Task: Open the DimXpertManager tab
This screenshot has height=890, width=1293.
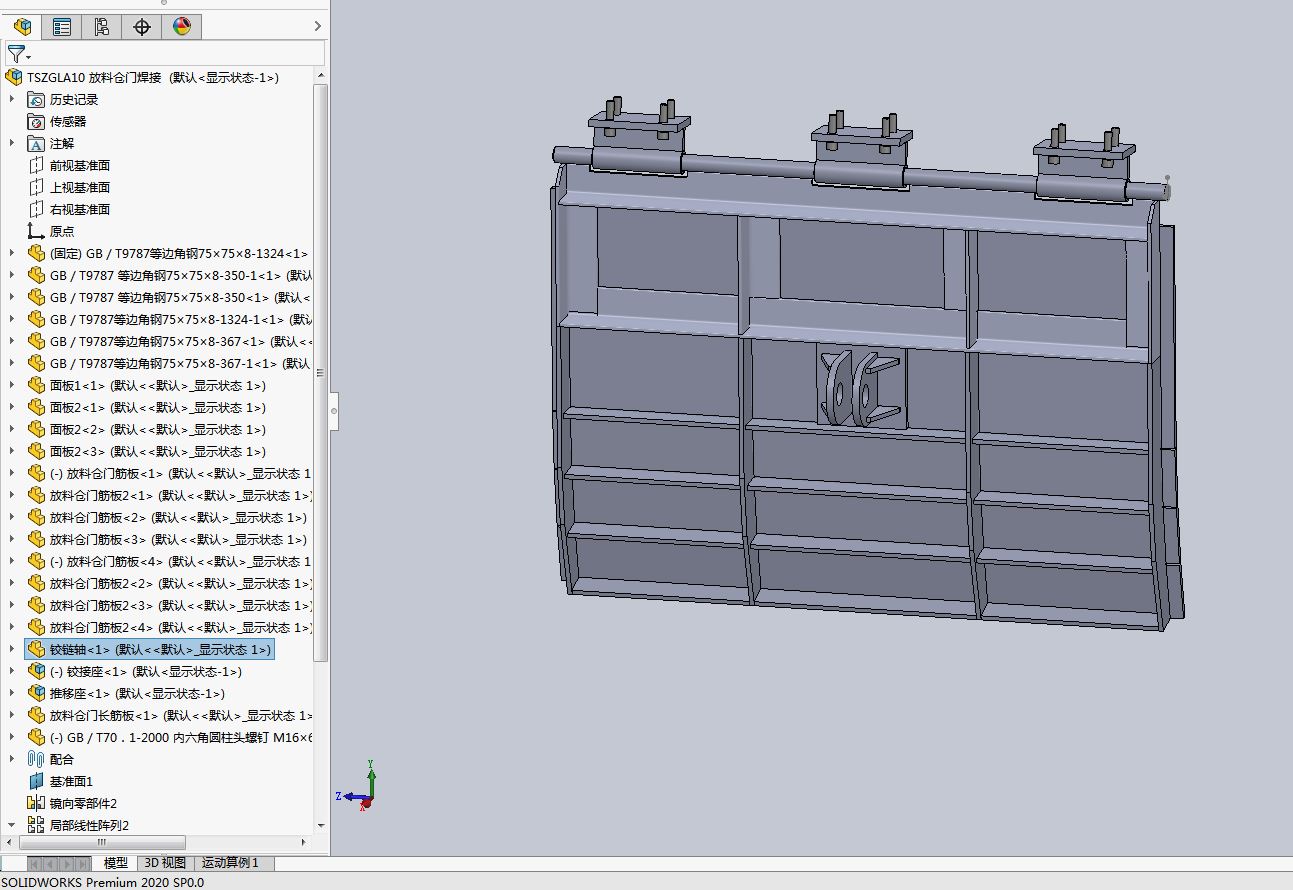Action: tap(142, 27)
